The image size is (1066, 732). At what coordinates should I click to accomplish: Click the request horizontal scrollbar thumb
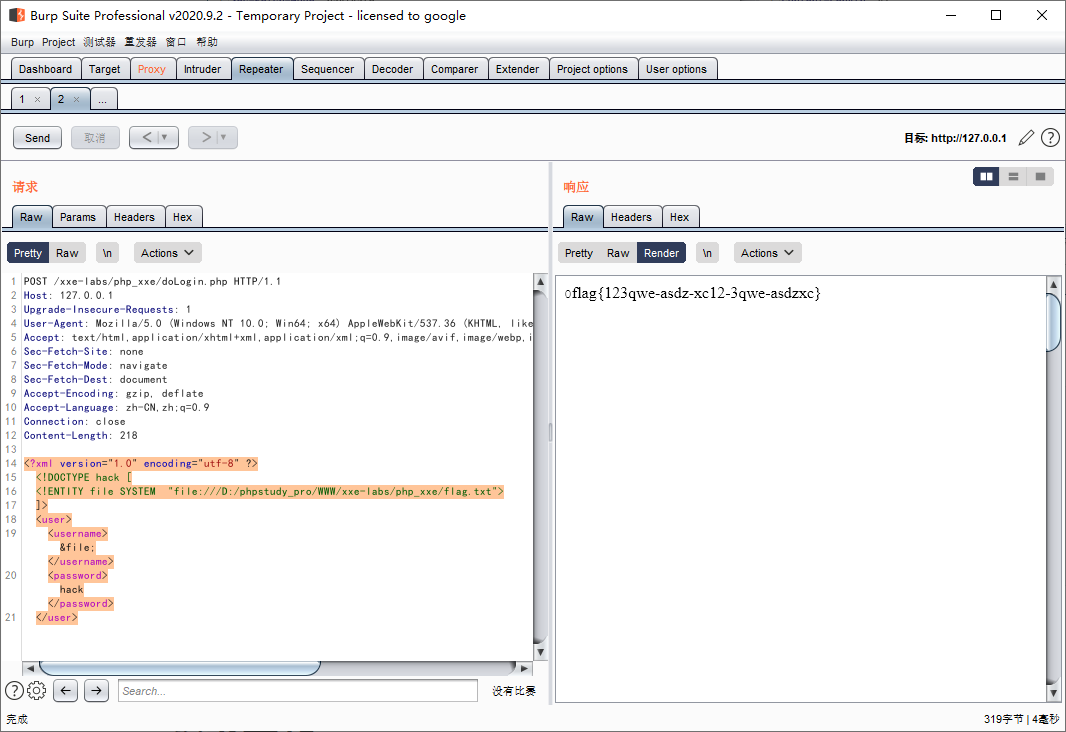point(179,668)
